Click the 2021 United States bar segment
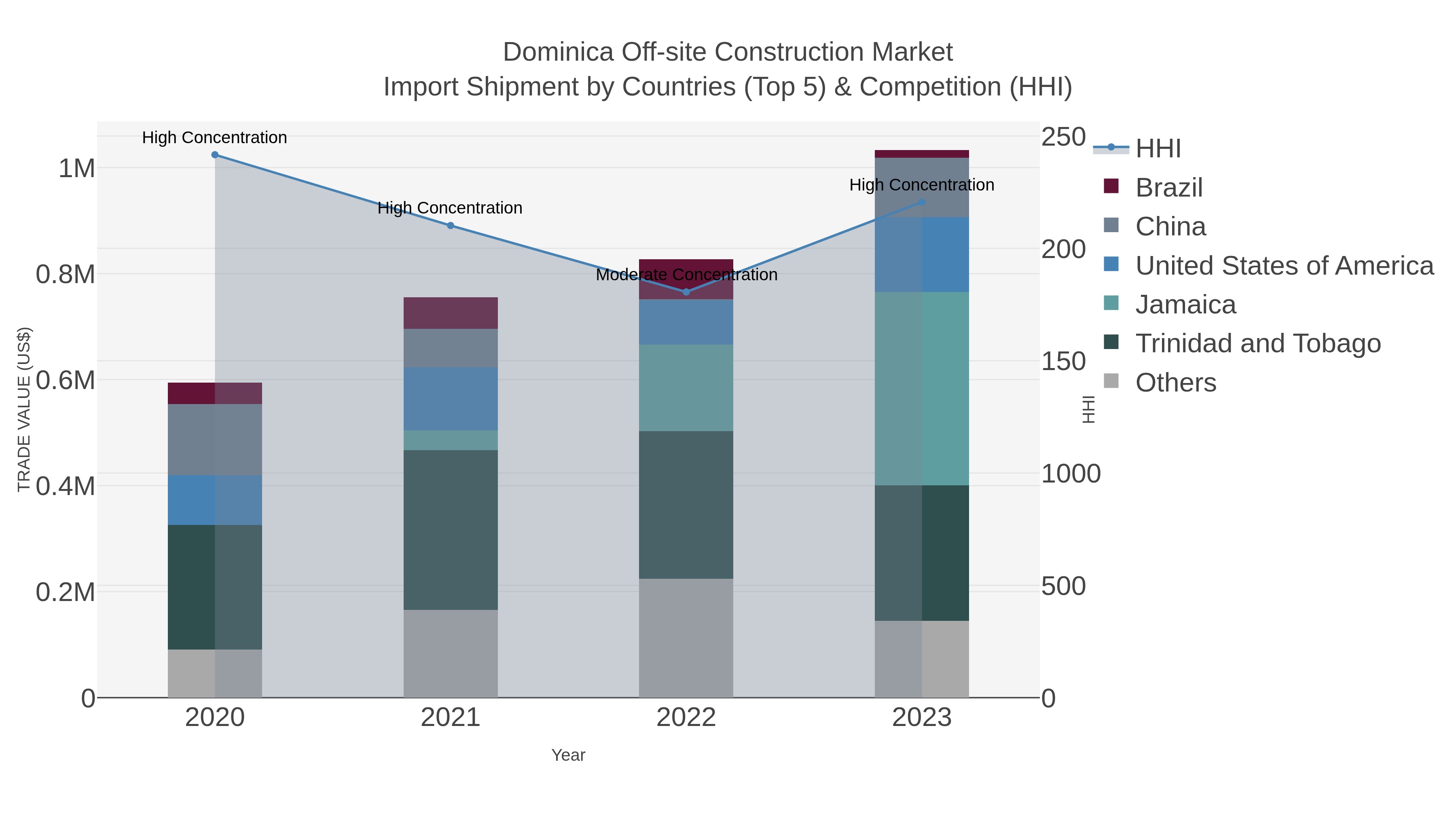Image resolution: width=1456 pixels, height=819 pixels. coord(451,399)
